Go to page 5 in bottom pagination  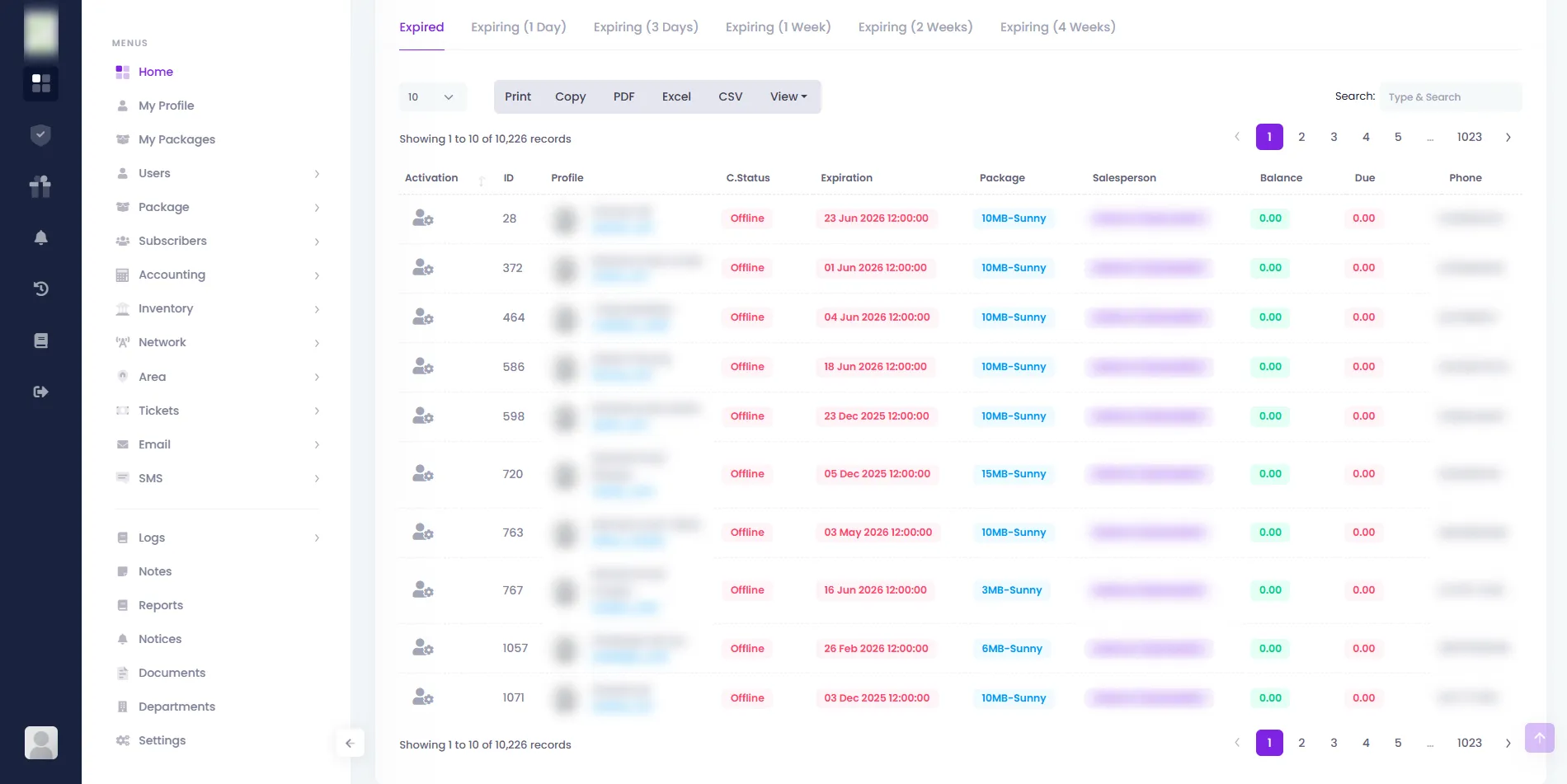click(x=1398, y=743)
